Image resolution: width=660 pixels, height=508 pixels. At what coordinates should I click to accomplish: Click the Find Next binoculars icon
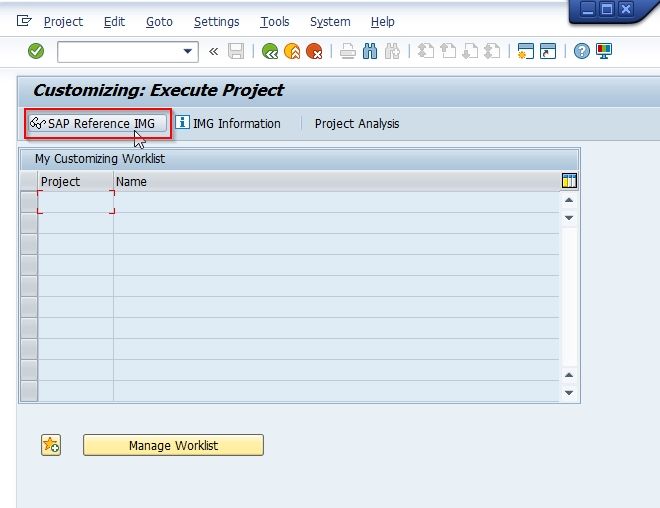coord(392,51)
